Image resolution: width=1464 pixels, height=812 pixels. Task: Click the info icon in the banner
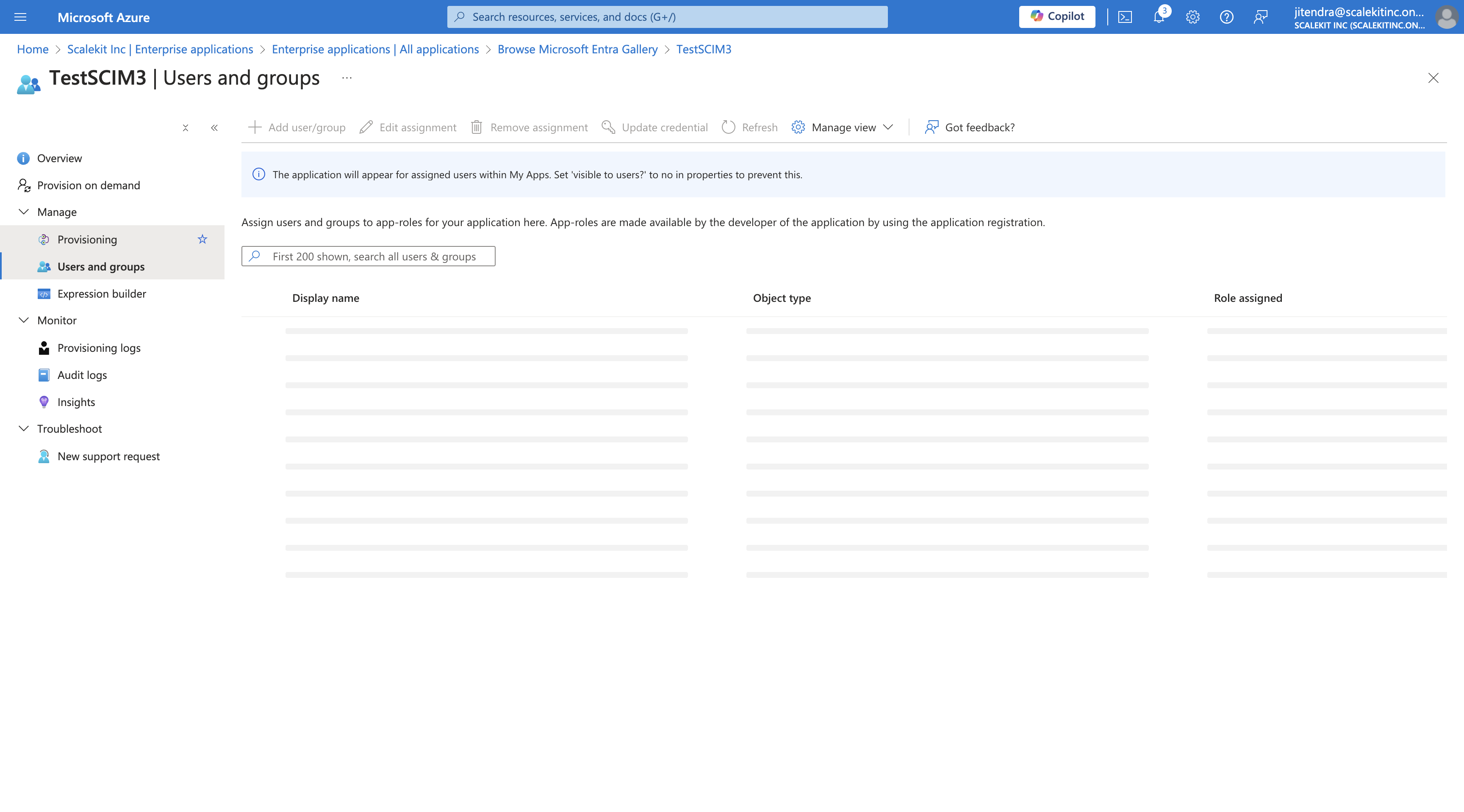click(x=258, y=174)
